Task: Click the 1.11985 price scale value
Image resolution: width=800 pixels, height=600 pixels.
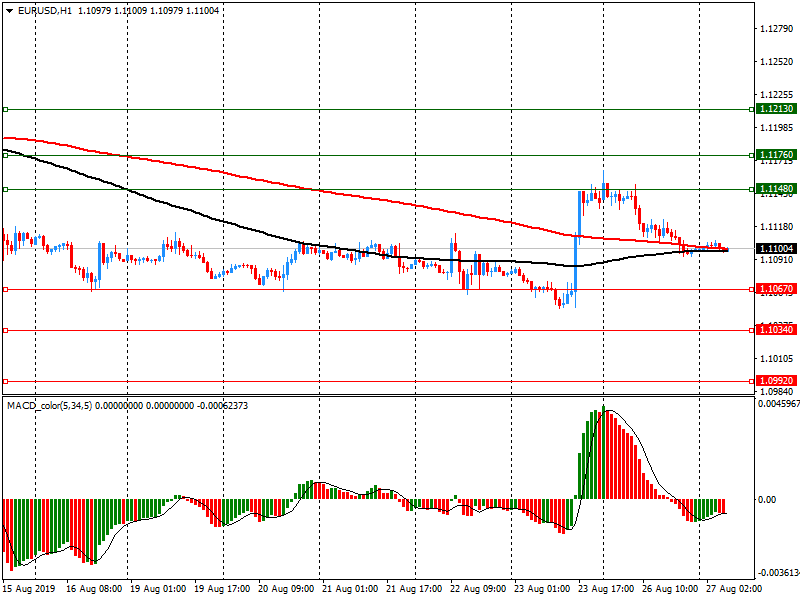Action: (777, 128)
